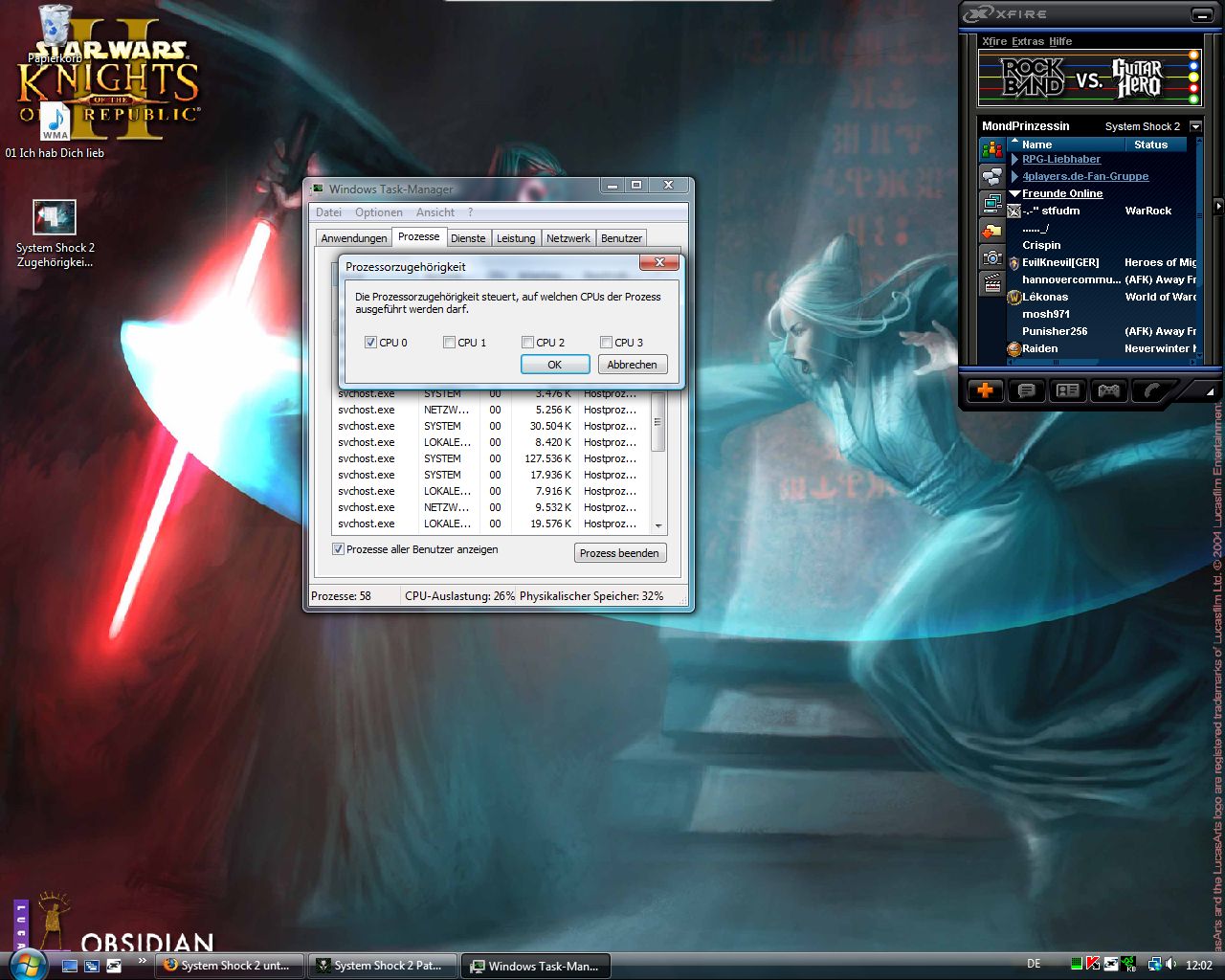Viewport: 1225px width, 980px height.
Task: Open the 4players.de-Fan-Gruppe link
Action: pyautogui.click(x=1085, y=177)
